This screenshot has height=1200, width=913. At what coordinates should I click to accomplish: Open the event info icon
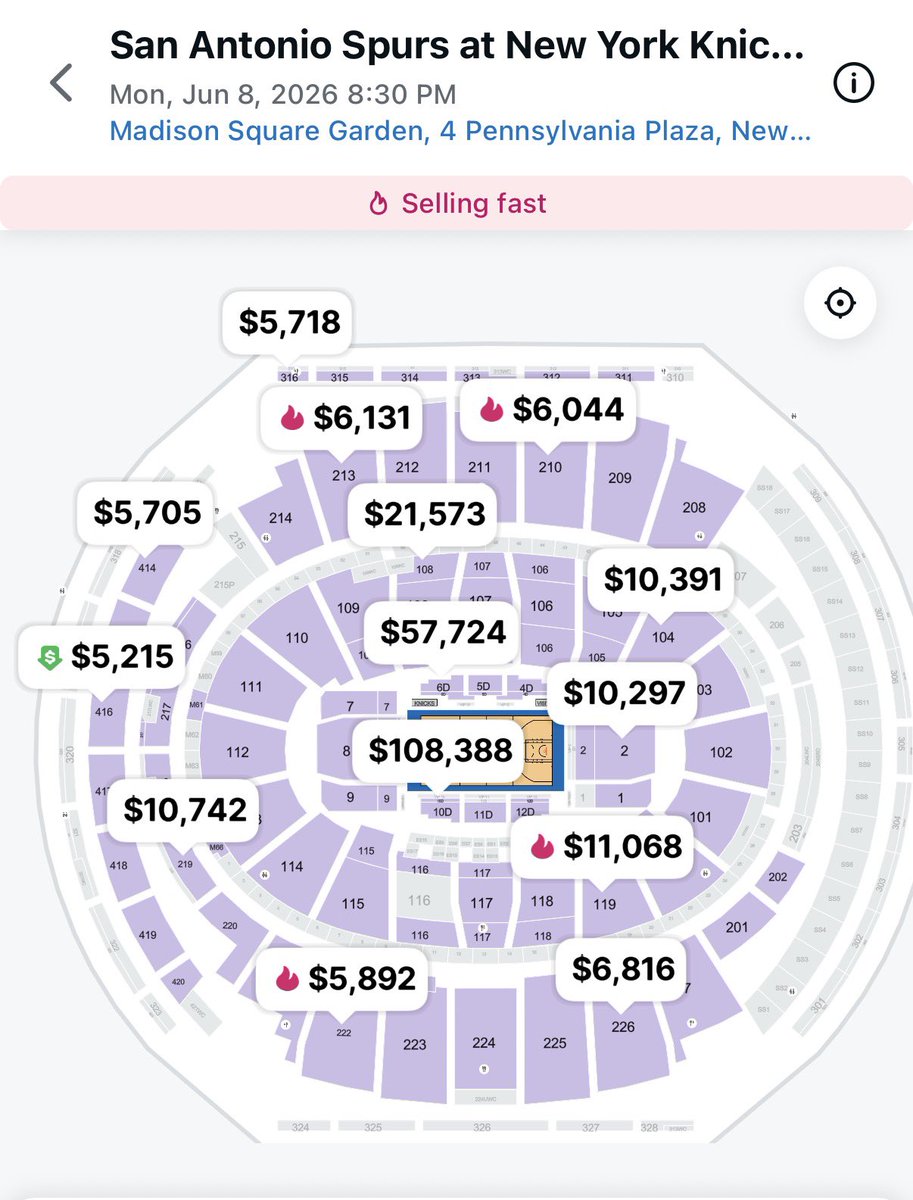[853, 86]
